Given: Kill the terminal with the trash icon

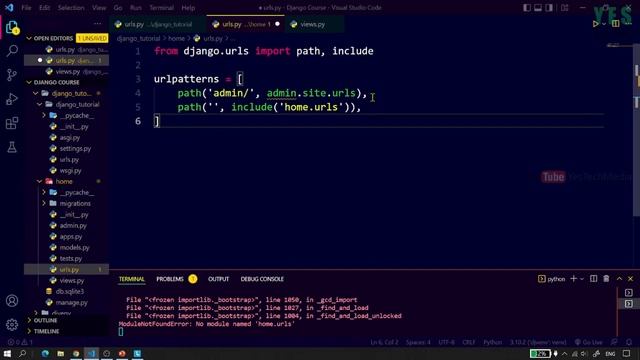Looking at the screenshot, I should [606, 279].
